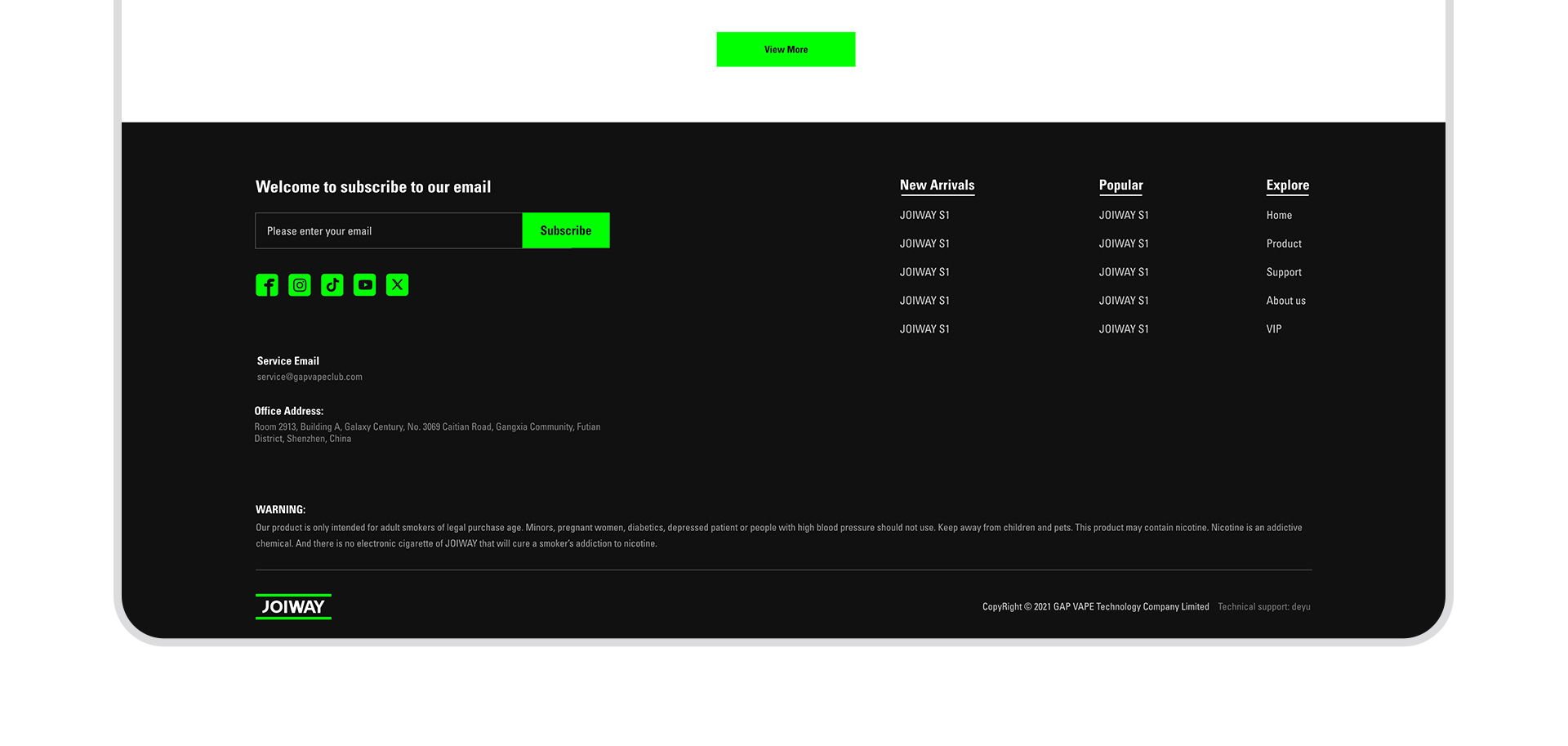Click the 'Technical support: deyu' link

point(1264,607)
